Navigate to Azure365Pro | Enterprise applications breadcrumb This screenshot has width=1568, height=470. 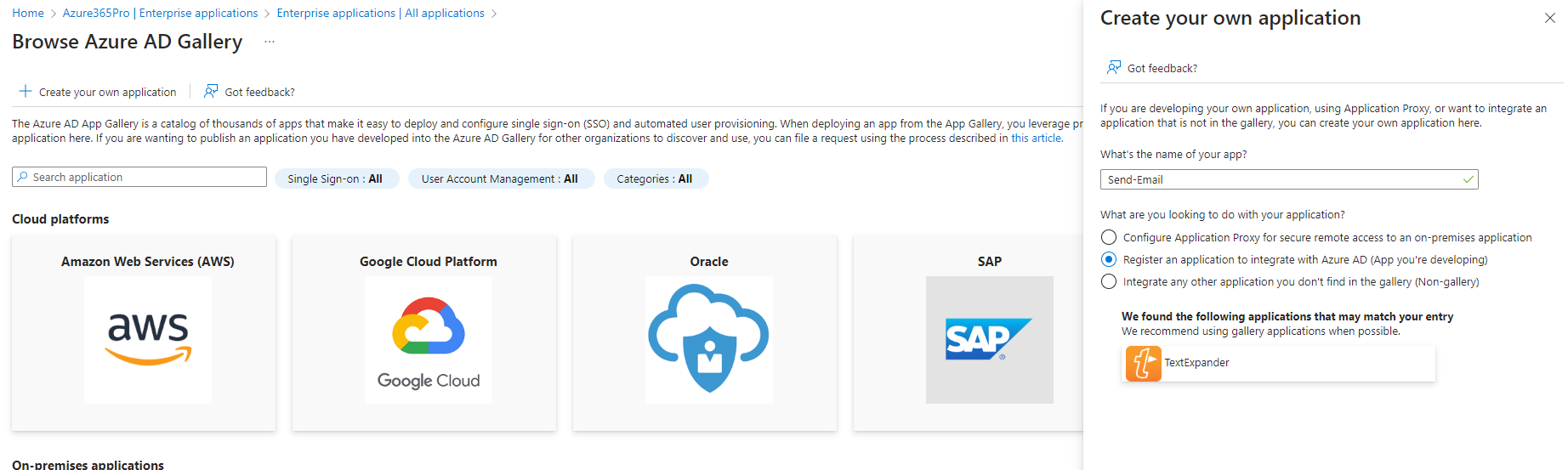[160, 13]
